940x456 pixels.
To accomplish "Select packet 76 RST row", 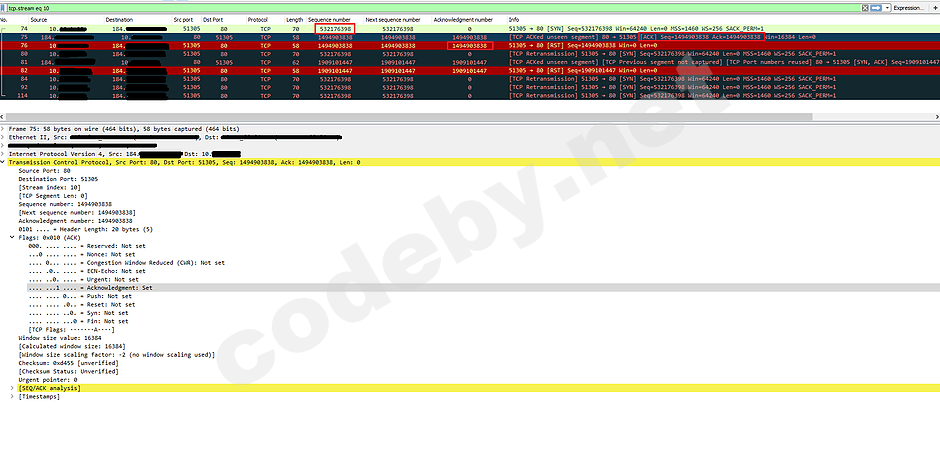I will [470, 46].
